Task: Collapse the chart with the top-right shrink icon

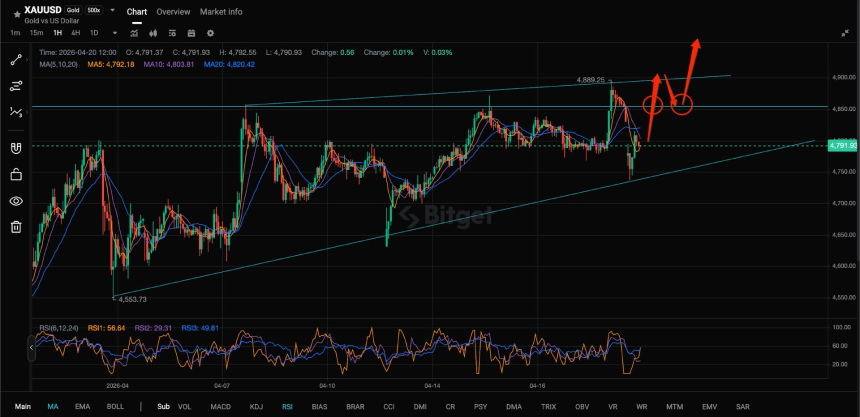Action: [x=845, y=33]
